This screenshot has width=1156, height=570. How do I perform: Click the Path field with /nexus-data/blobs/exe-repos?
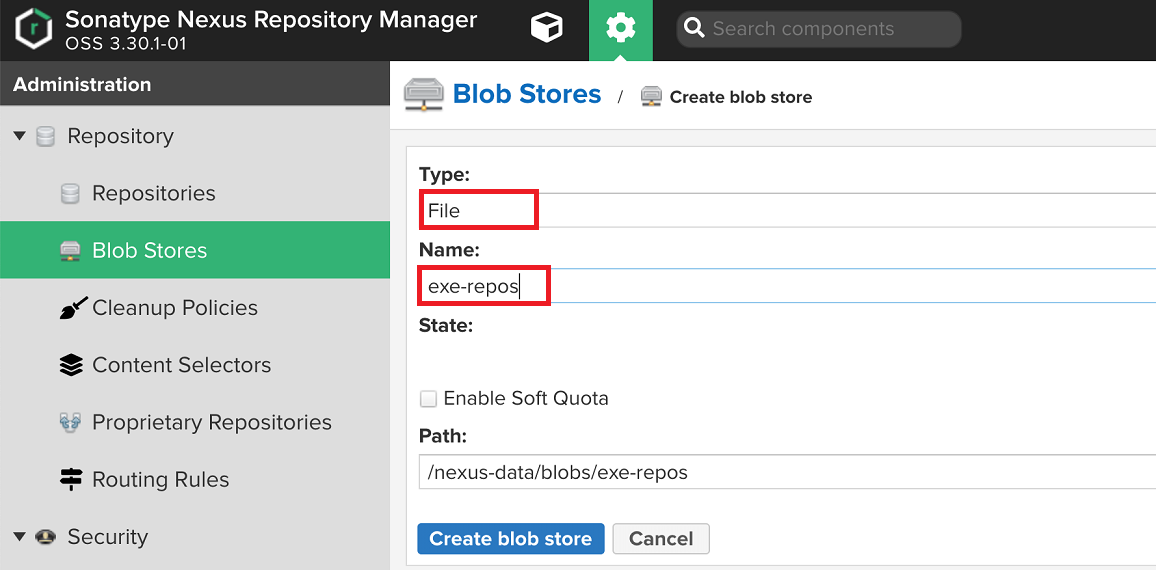click(787, 472)
